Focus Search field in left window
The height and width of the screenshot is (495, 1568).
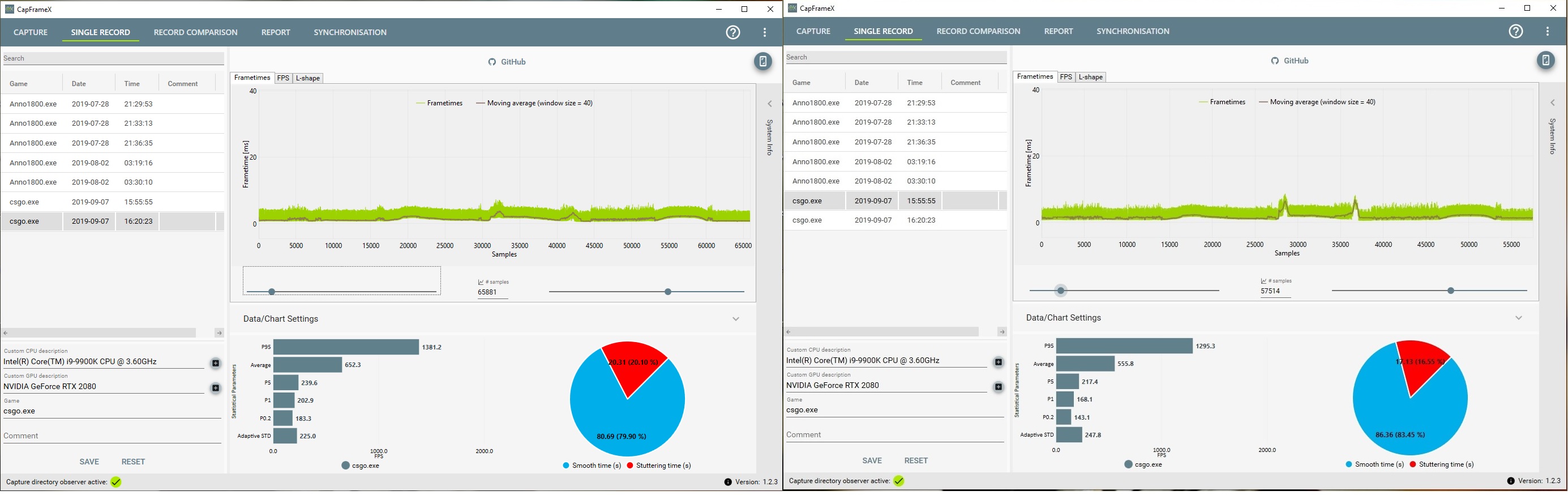(113, 58)
